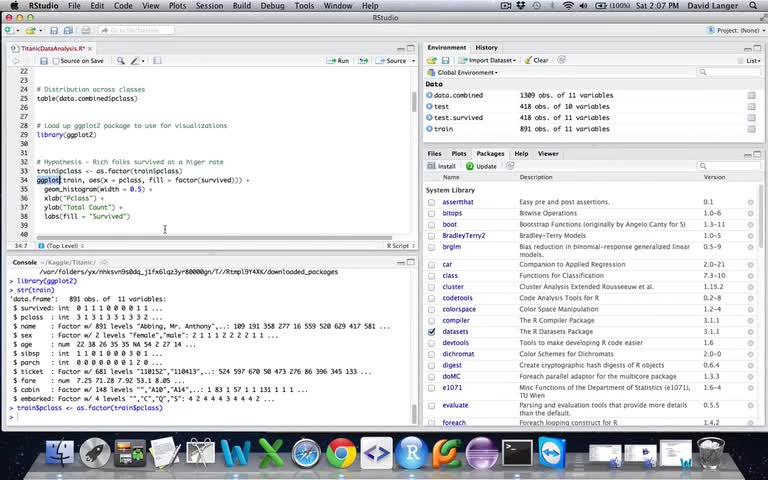The width and height of the screenshot is (768, 480).
Task: Refresh the Environment pane
Action: click(561, 60)
